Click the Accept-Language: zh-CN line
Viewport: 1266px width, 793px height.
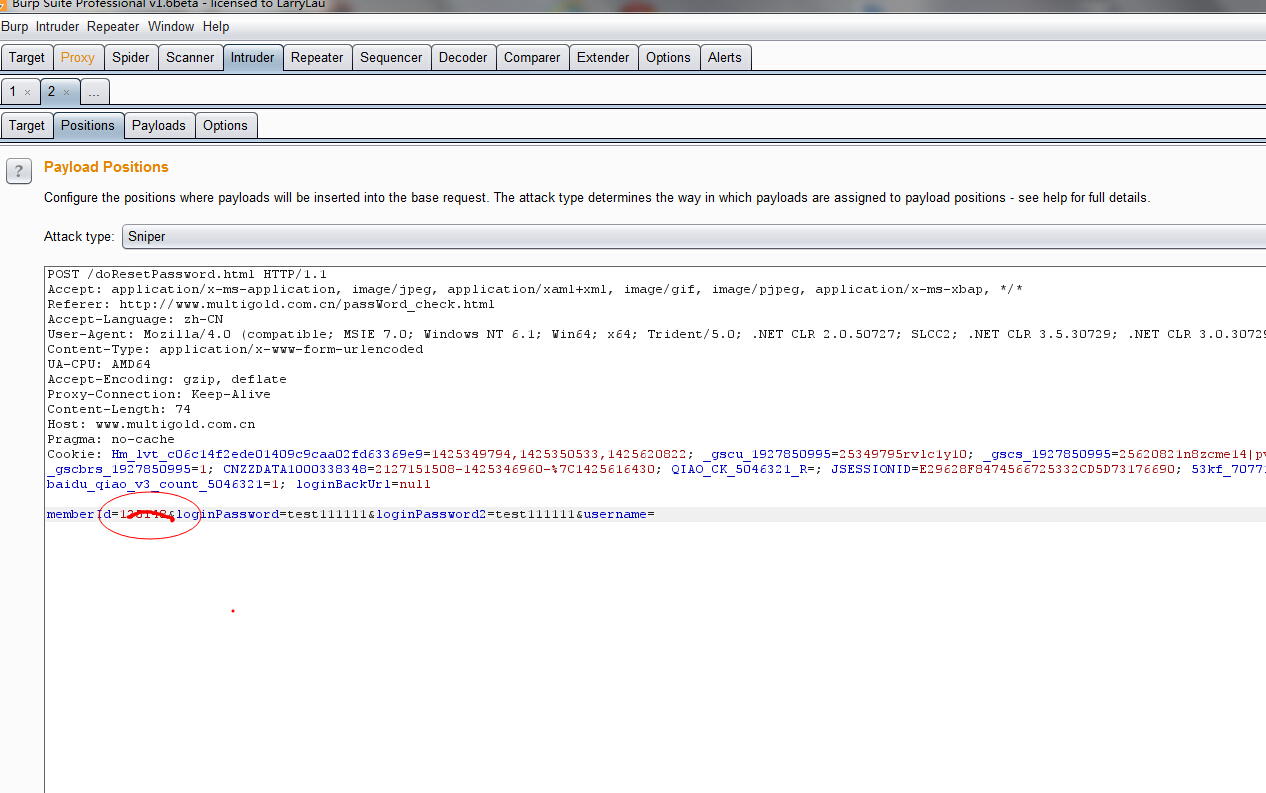[x=135, y=319]
